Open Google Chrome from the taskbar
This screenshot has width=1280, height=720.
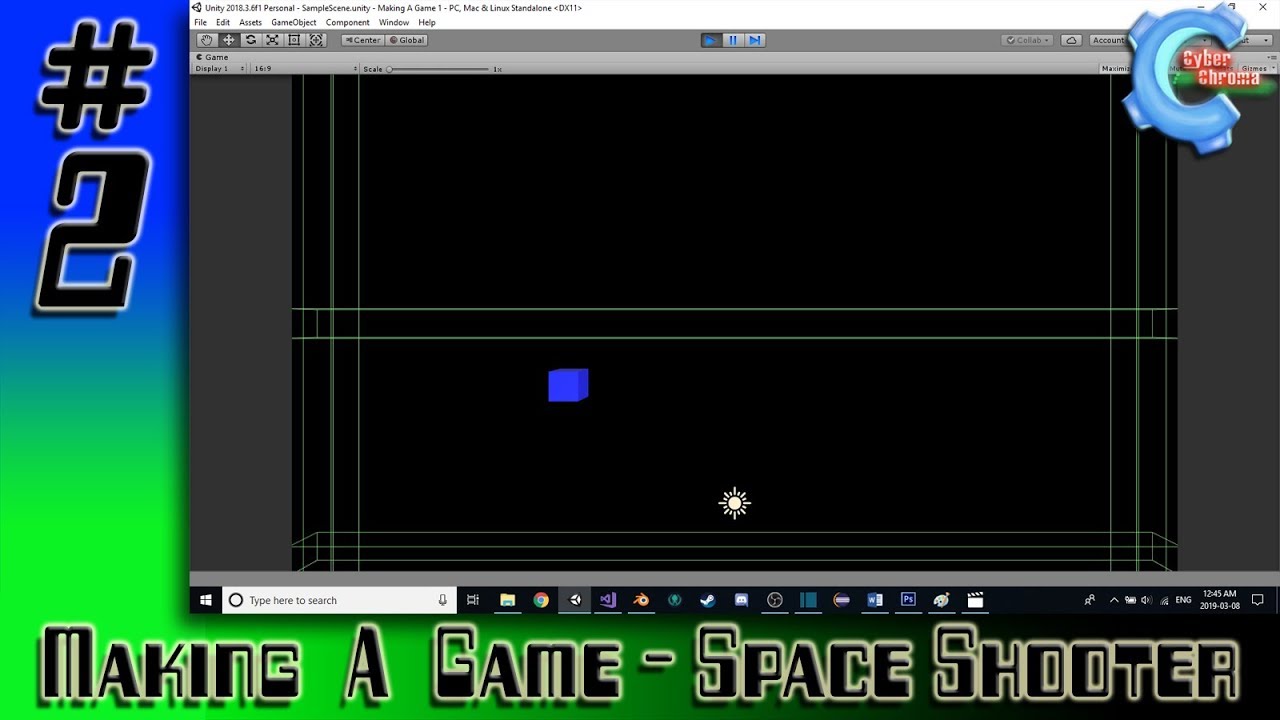coord(541,600)
